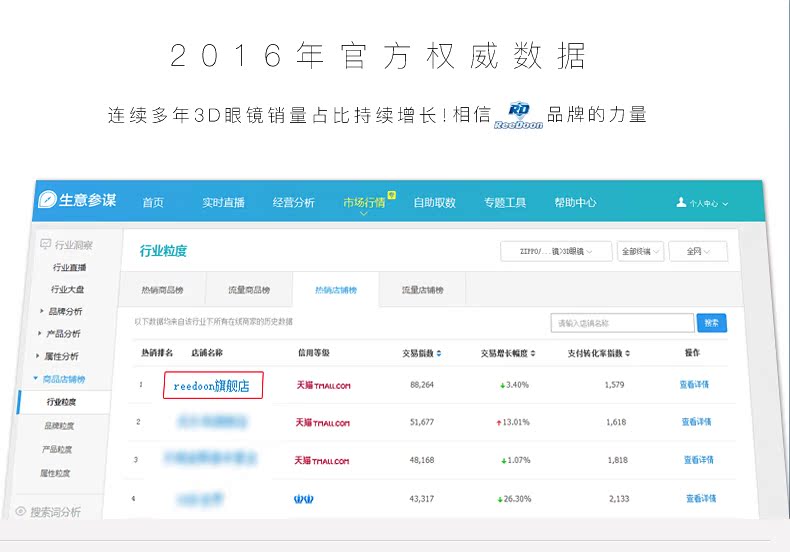Open the ZIPPO 3D眼镜 category dropdown
The image size is (790, 552).
(556, 251)
